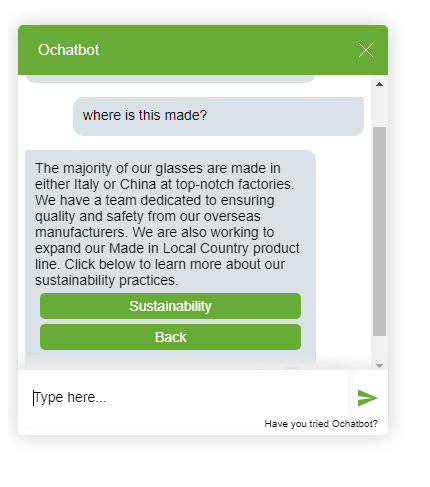This screenshot has width=430, height=487.
Task: Click the green send arrow icon
Action: 367,398
